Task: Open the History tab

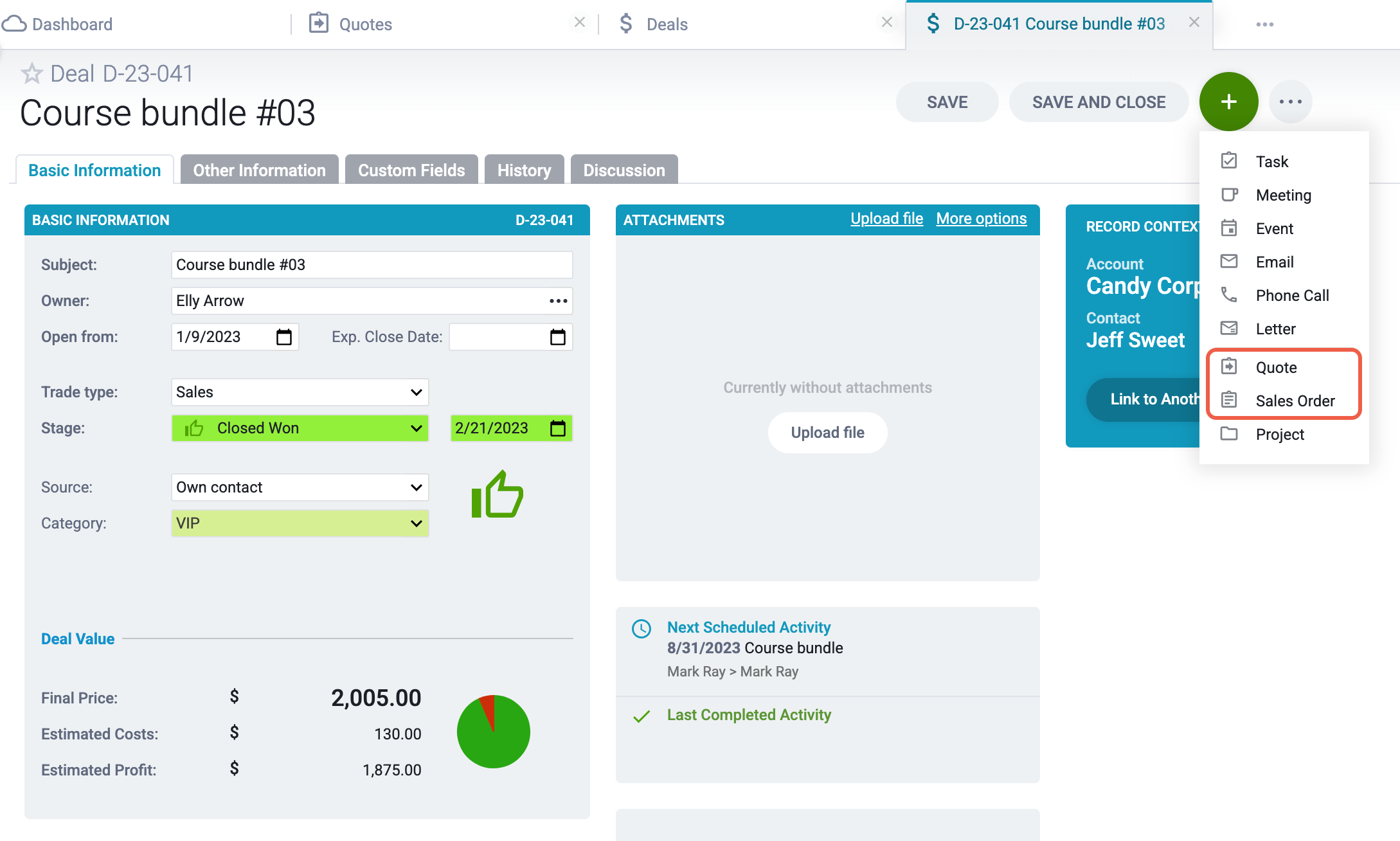Action: tap(524, 170)
